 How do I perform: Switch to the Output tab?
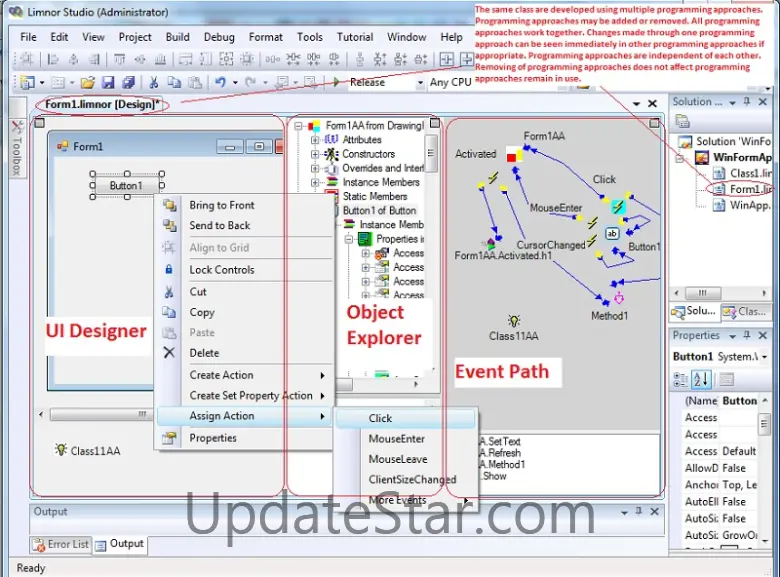(x=119, y=544)
